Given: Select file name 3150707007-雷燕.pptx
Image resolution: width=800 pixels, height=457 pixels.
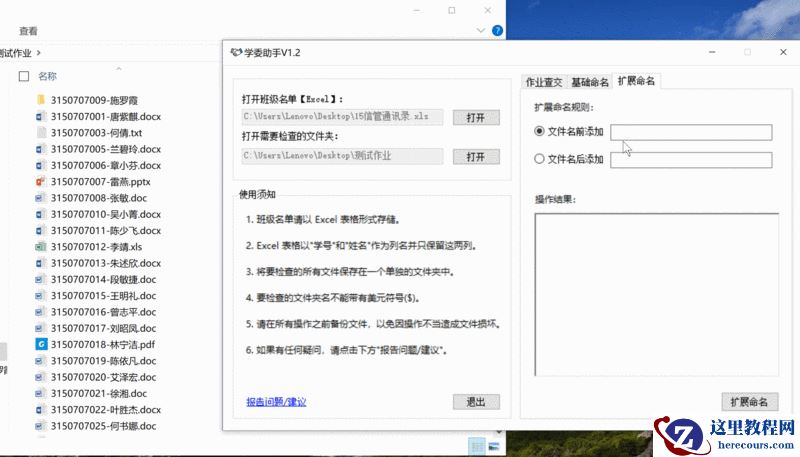Looking at the screenshot, I should pyautogui.click(x=101, y=182).
